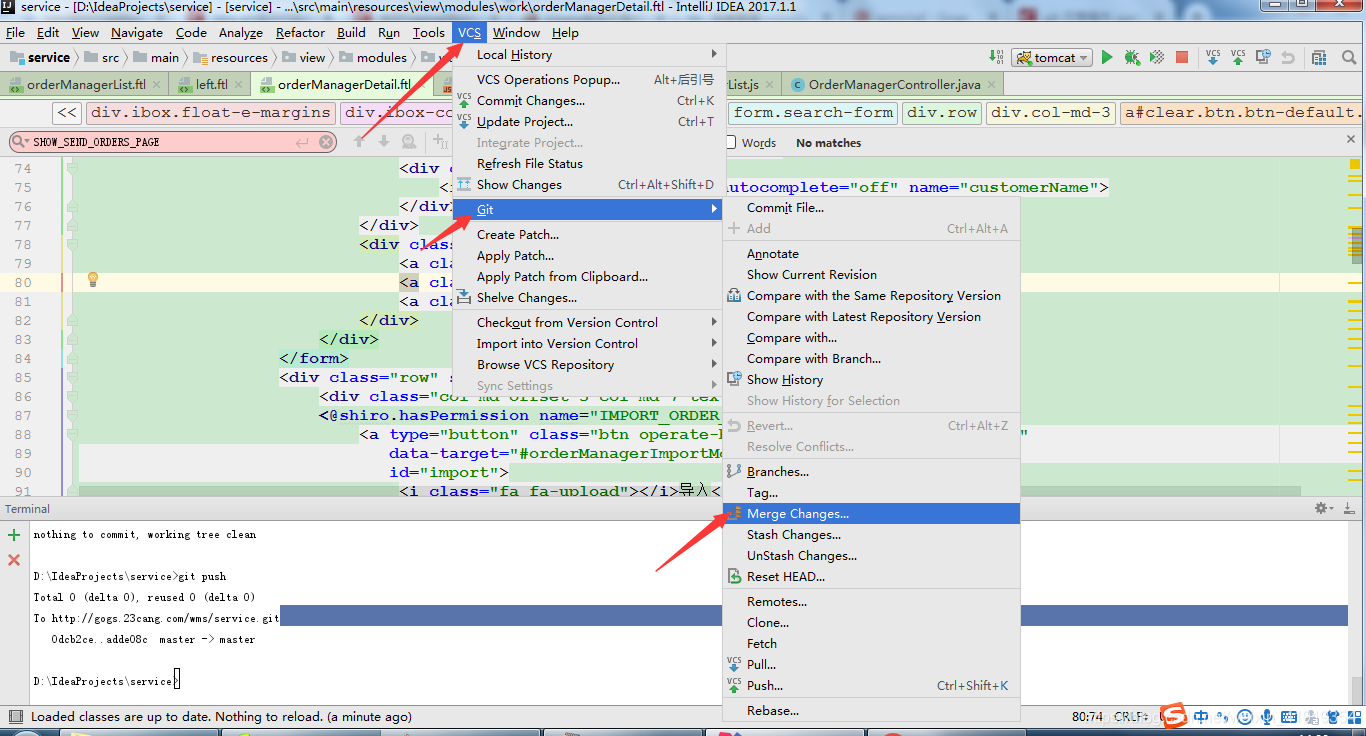Open Sogou emoji smiley icon

click(x=1245, y=717)
